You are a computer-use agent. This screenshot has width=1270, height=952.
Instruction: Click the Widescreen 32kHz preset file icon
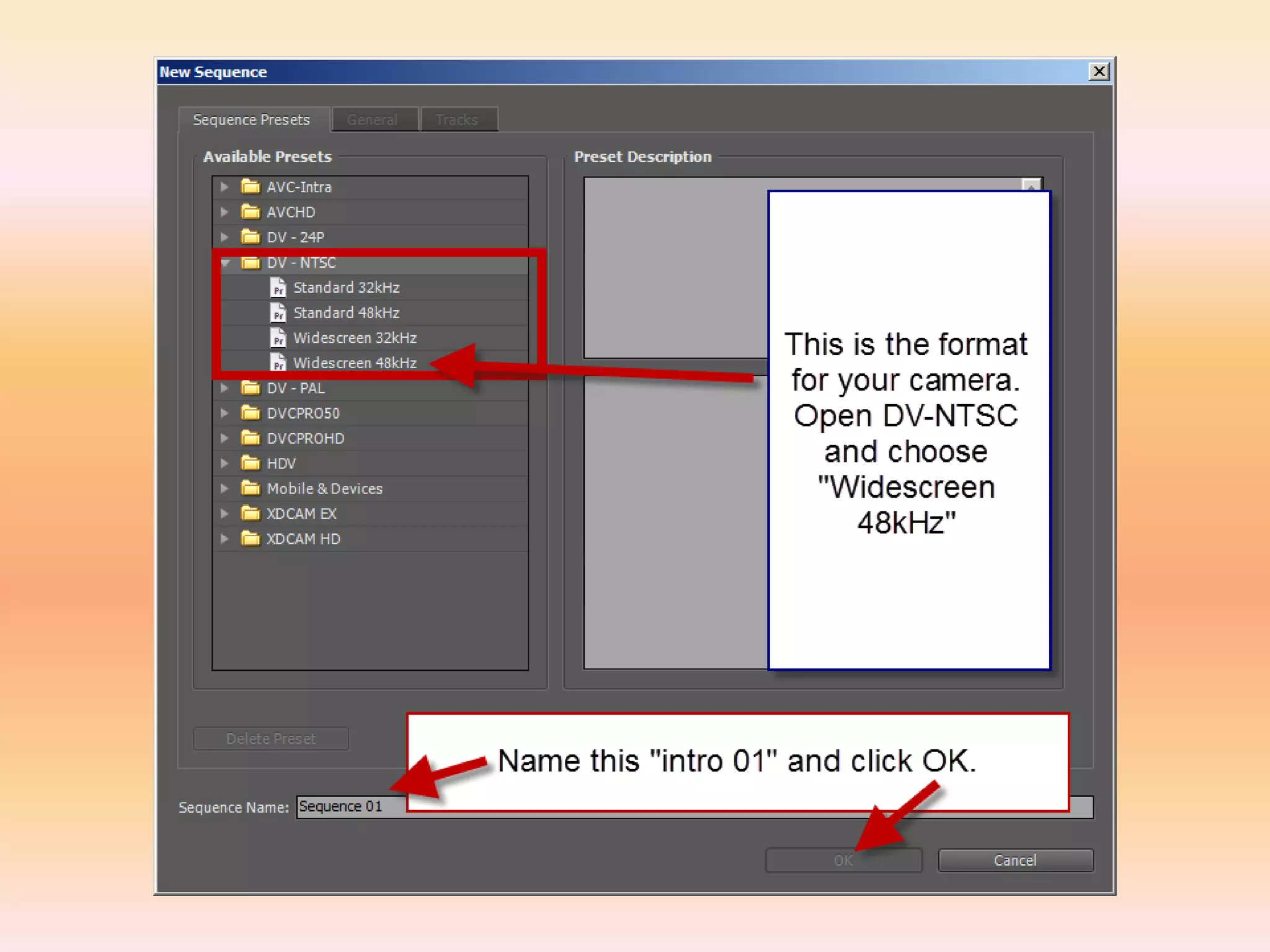tap(278, 338)
